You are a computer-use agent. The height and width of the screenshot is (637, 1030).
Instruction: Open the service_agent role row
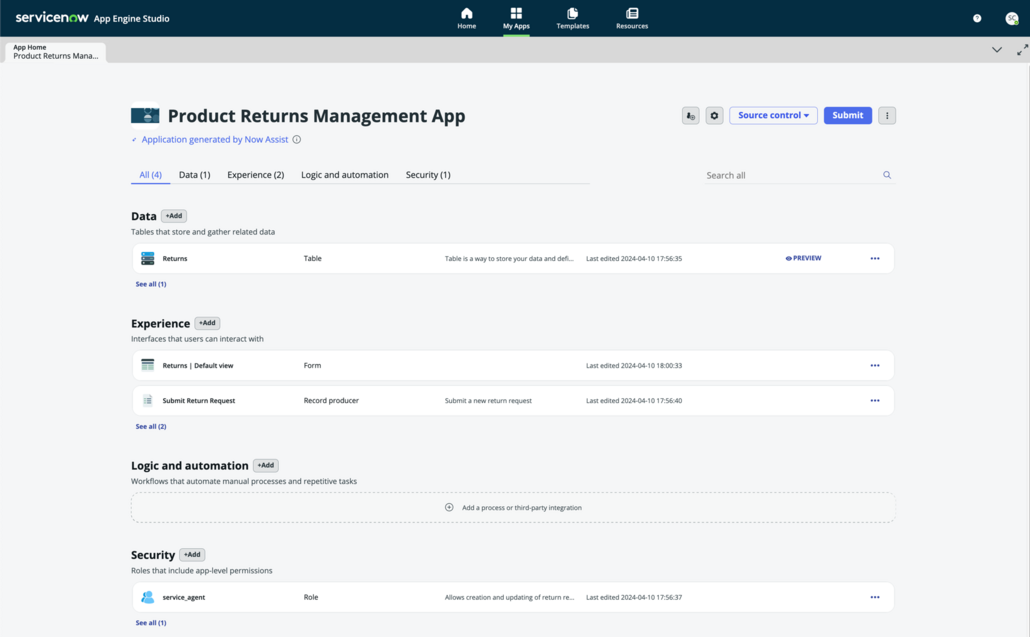click(x=513, y=598)
